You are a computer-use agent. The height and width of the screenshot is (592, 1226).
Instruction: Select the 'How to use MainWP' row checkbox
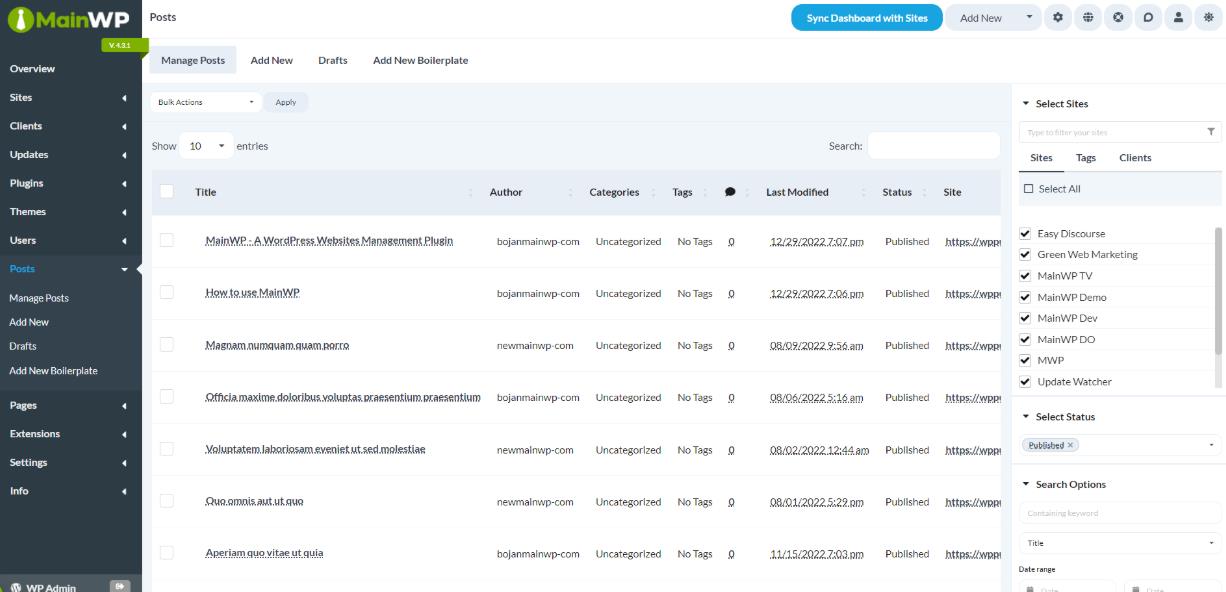[167, 292]
